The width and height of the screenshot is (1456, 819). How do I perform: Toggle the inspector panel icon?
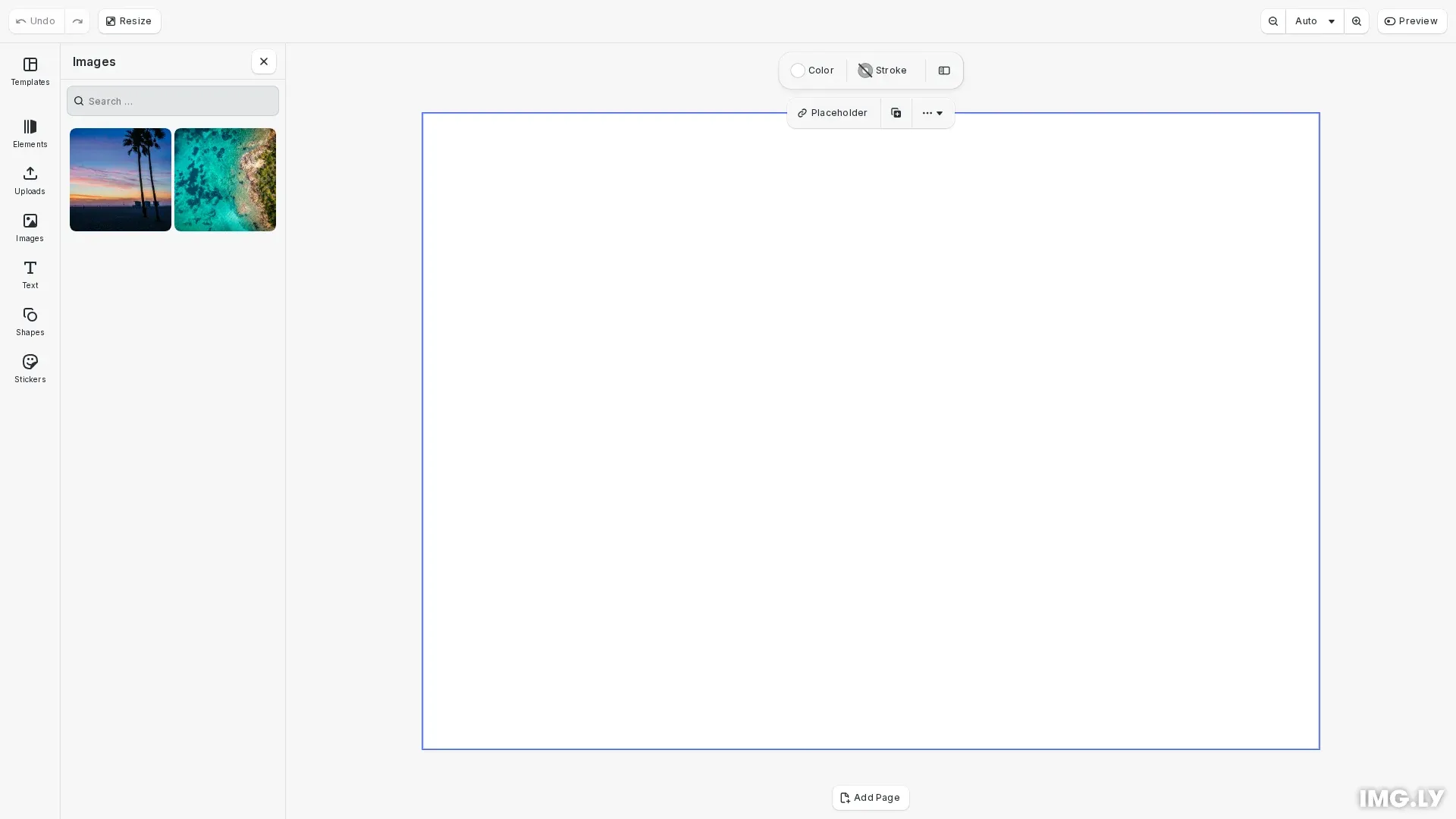click(x=944, y=71)
